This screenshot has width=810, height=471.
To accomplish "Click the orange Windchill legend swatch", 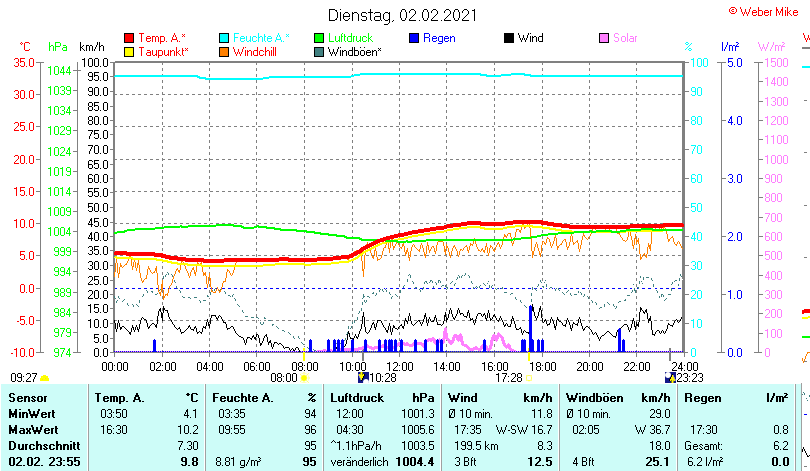I will [x=225, y=51].
